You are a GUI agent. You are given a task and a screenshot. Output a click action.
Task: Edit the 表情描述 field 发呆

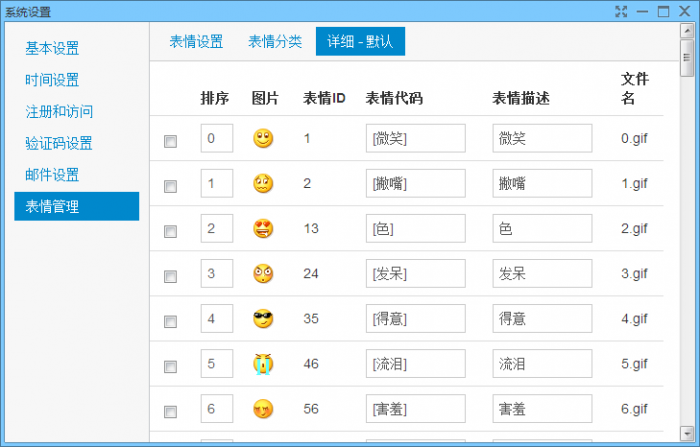[542, 274]
